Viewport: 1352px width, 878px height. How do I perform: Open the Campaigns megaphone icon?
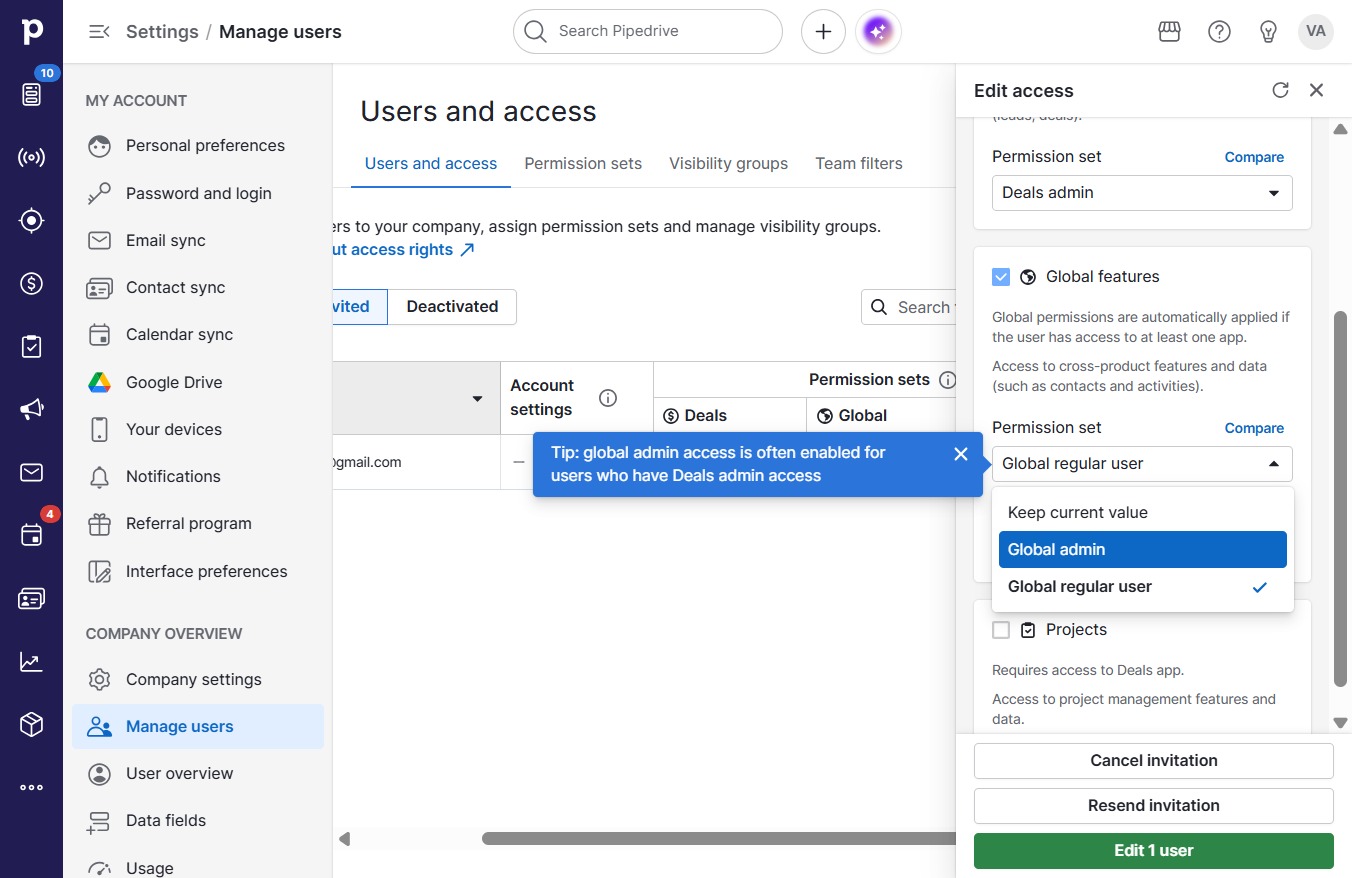point(32,409)
